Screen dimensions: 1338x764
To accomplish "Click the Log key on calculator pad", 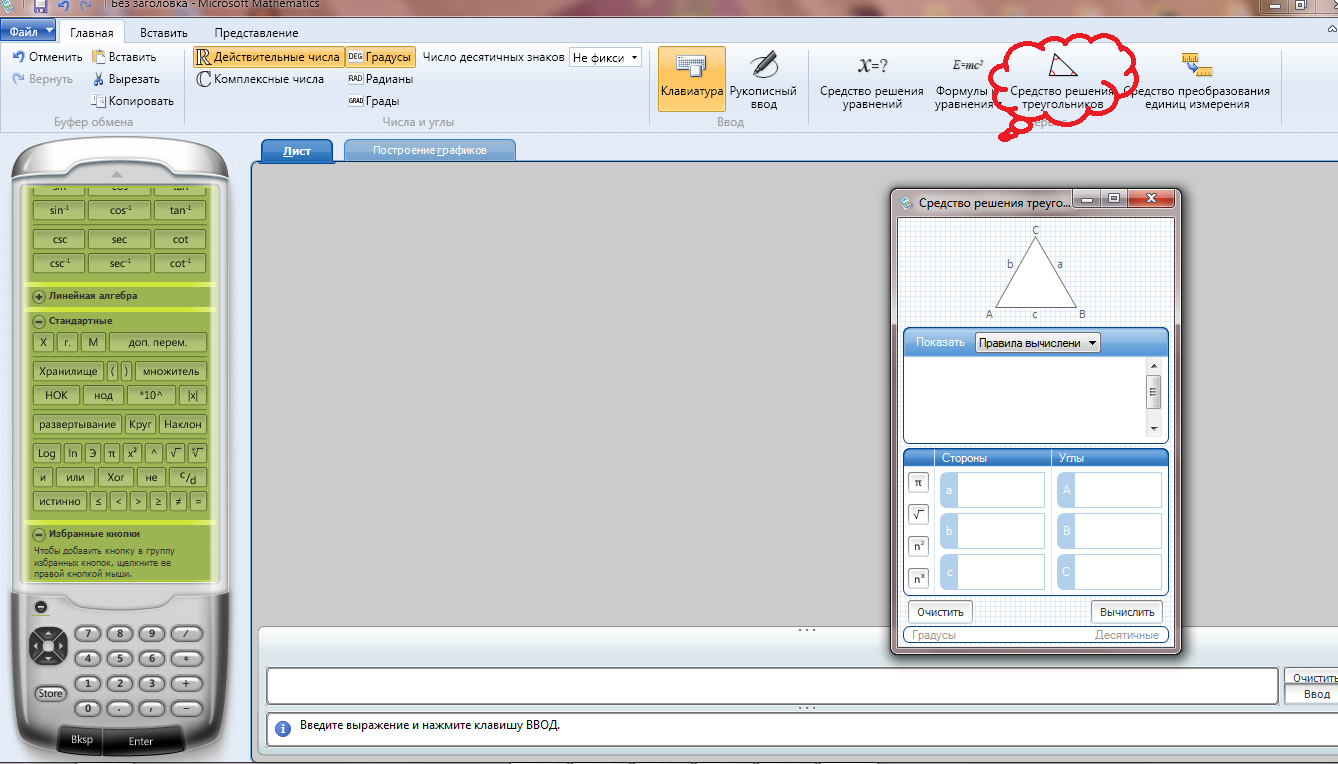I will [46, 453].
